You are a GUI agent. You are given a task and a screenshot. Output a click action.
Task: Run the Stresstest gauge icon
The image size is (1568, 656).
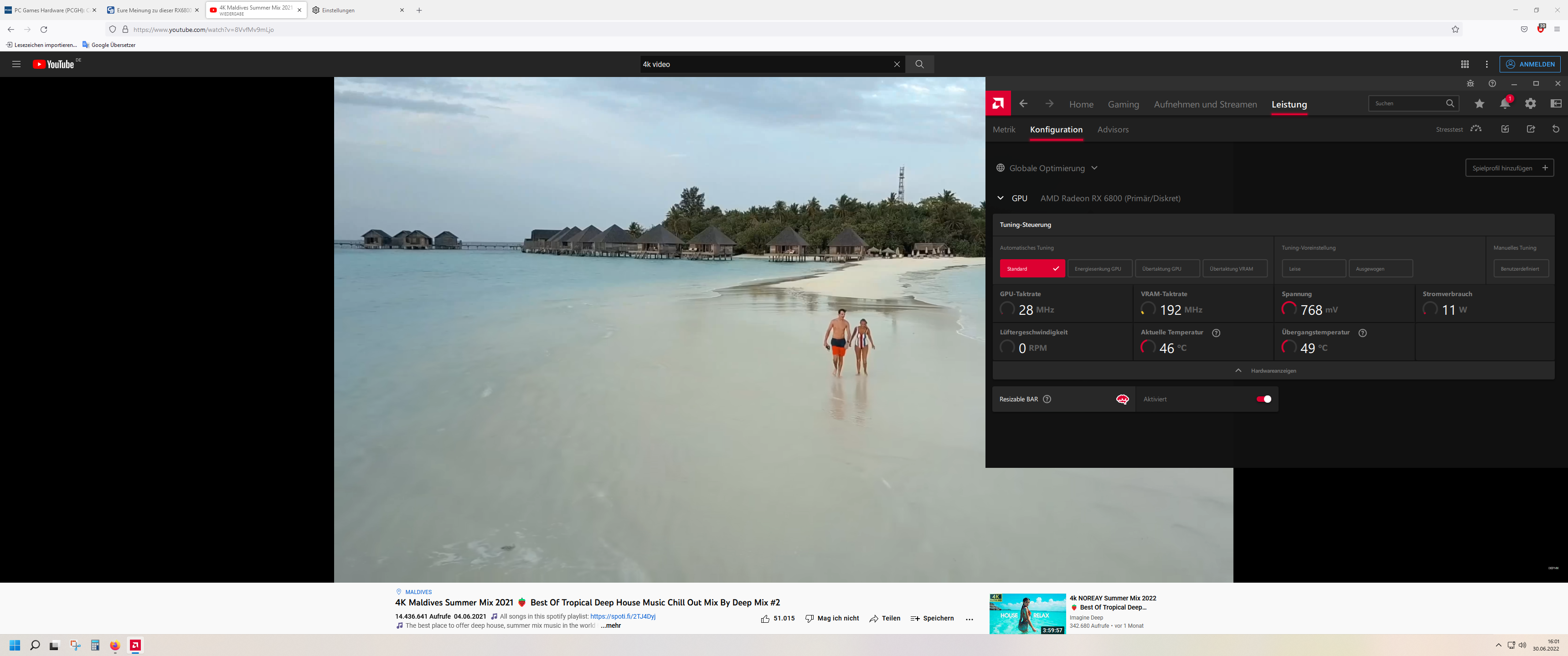click(x=1475, y=129)
